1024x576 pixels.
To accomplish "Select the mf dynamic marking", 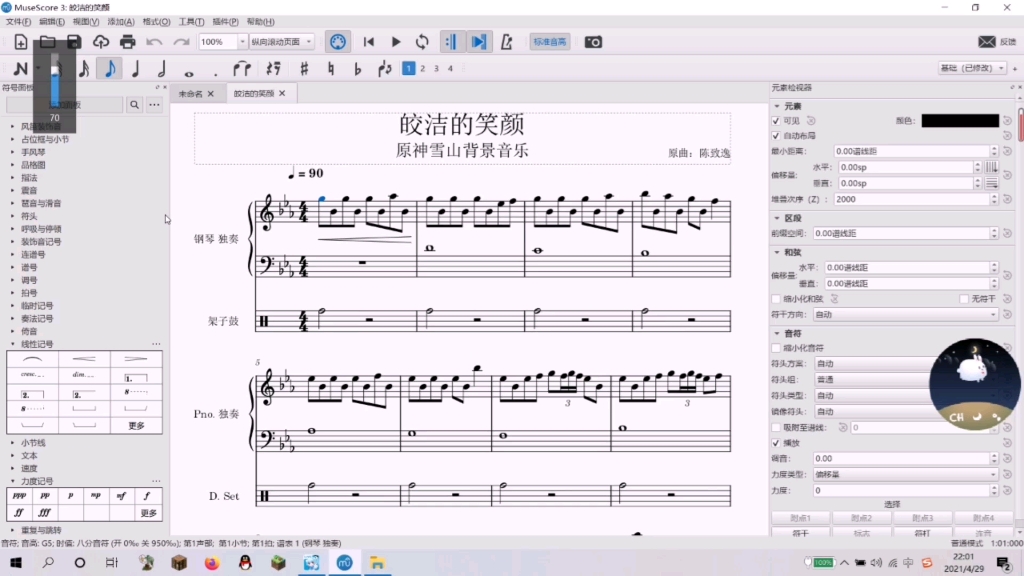I will pyautogui.click(x=121, y=496).
